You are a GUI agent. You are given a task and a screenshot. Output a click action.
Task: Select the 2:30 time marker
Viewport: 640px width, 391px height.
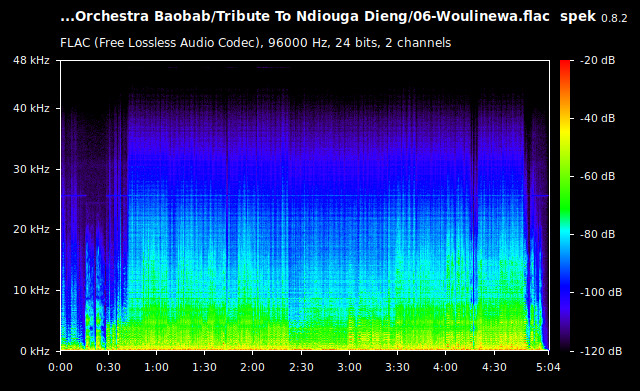[x=301, y=367]
